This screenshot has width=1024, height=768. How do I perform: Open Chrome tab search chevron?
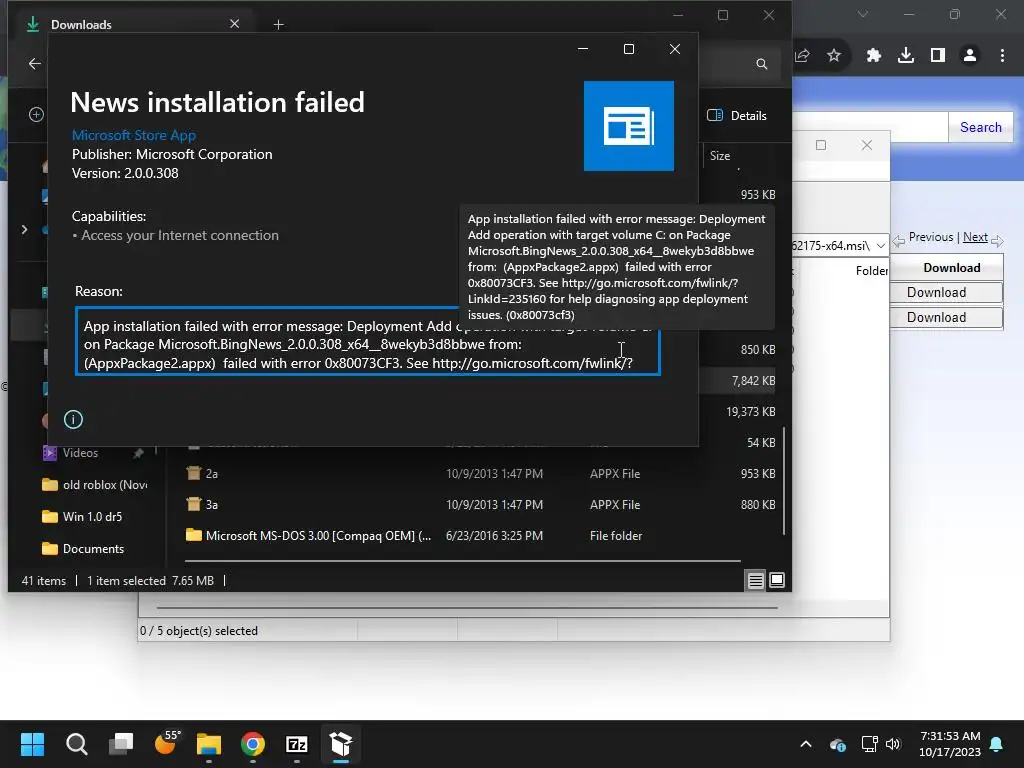coord(863,14)
